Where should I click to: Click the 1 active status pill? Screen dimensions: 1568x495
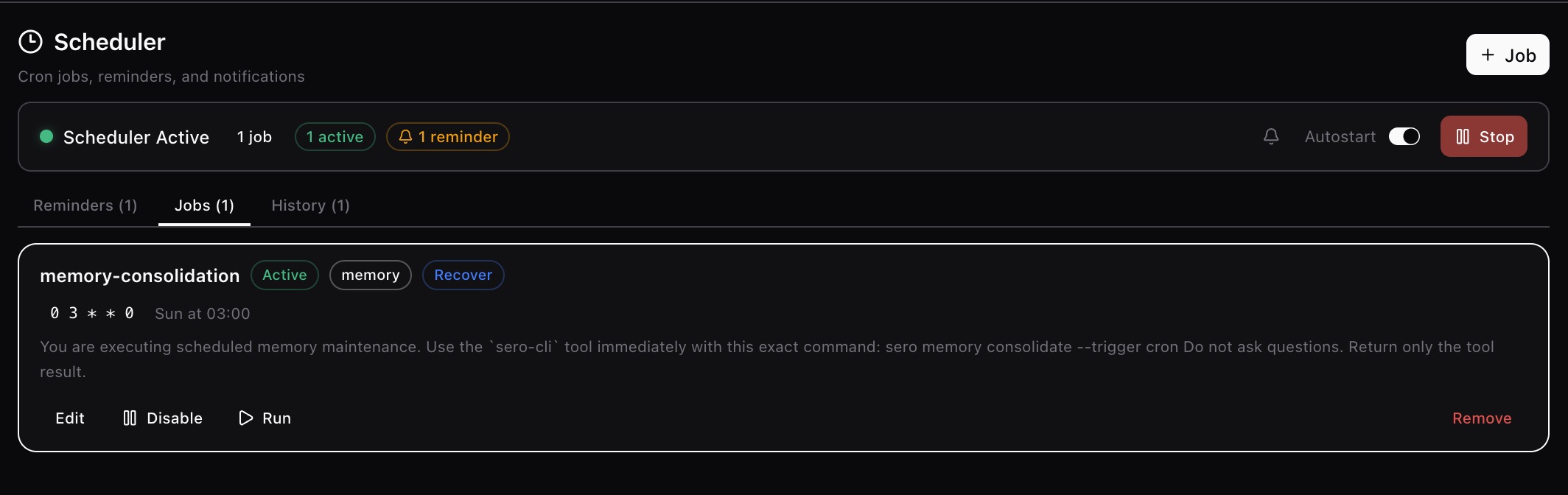coord(335,137)
